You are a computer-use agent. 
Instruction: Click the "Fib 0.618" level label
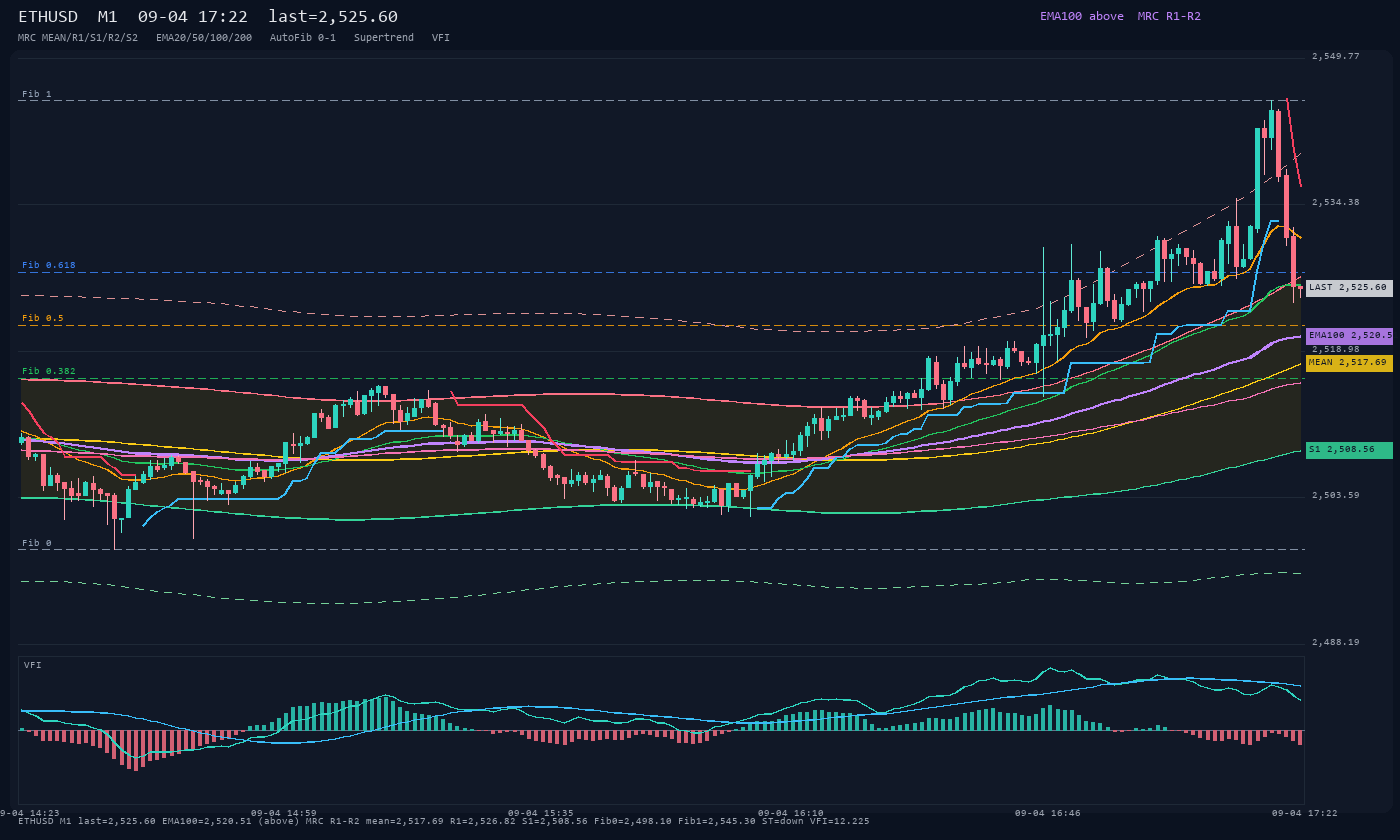(49, 265)
